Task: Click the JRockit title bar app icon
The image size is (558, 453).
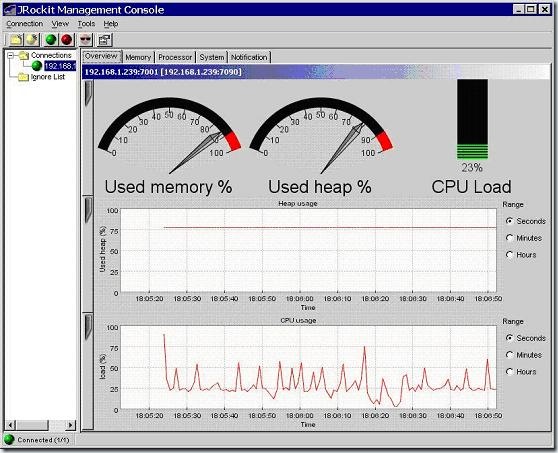Action: tap(9, 10)
